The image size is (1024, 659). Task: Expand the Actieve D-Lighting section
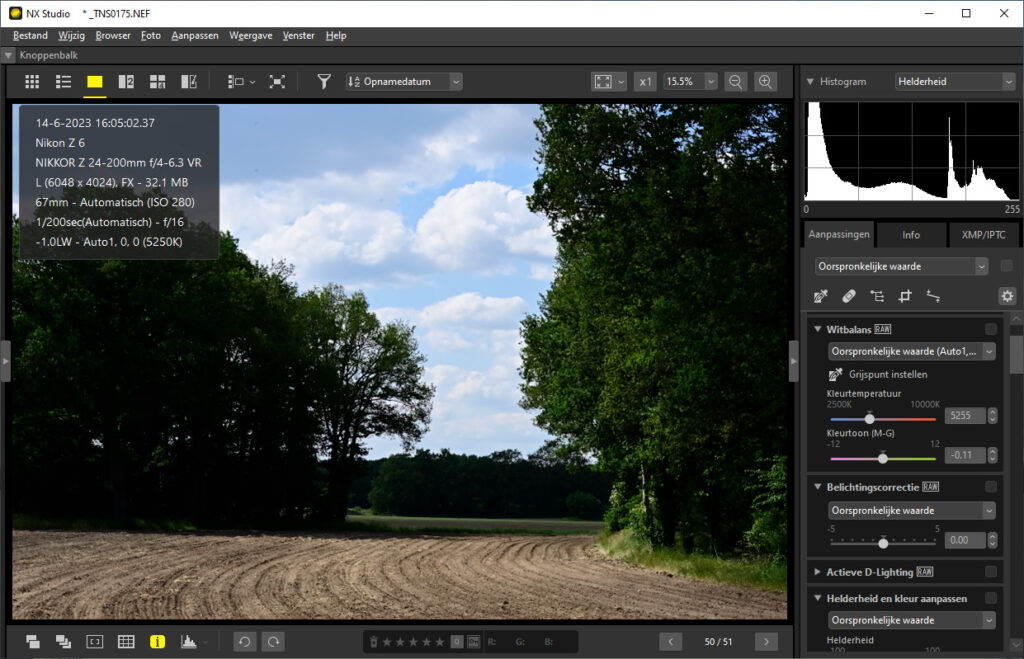pyautogui.click(x=817, y=572)
